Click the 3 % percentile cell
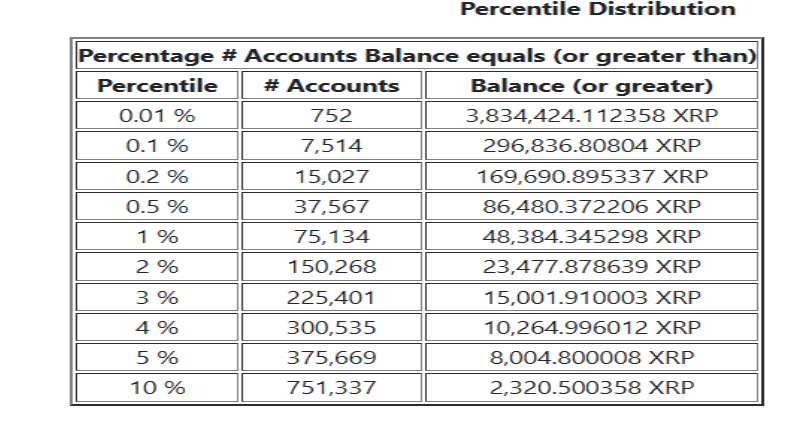 [x=157, y=296]
